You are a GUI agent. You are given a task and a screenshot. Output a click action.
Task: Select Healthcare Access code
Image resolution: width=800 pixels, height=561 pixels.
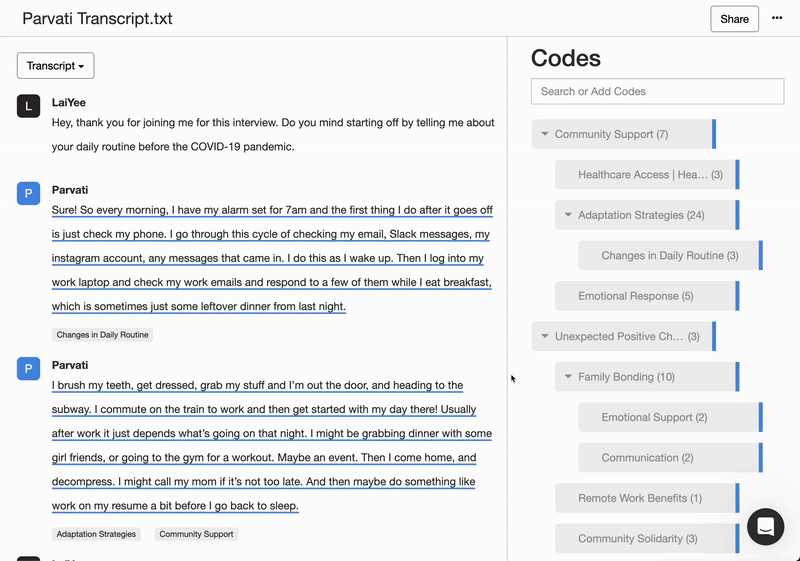(x=647, y=174)
